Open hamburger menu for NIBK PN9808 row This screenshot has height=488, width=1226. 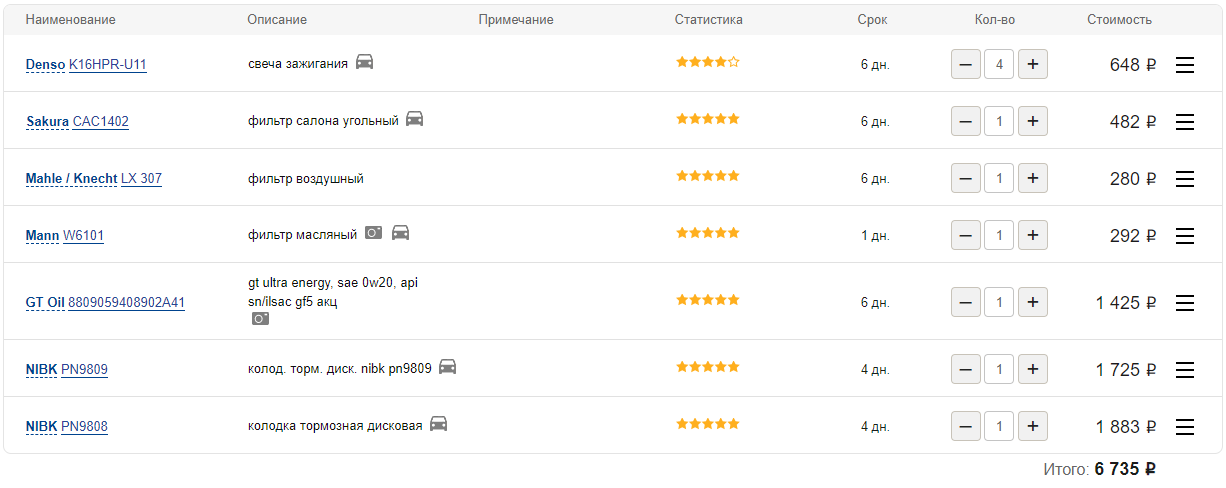1185,427
